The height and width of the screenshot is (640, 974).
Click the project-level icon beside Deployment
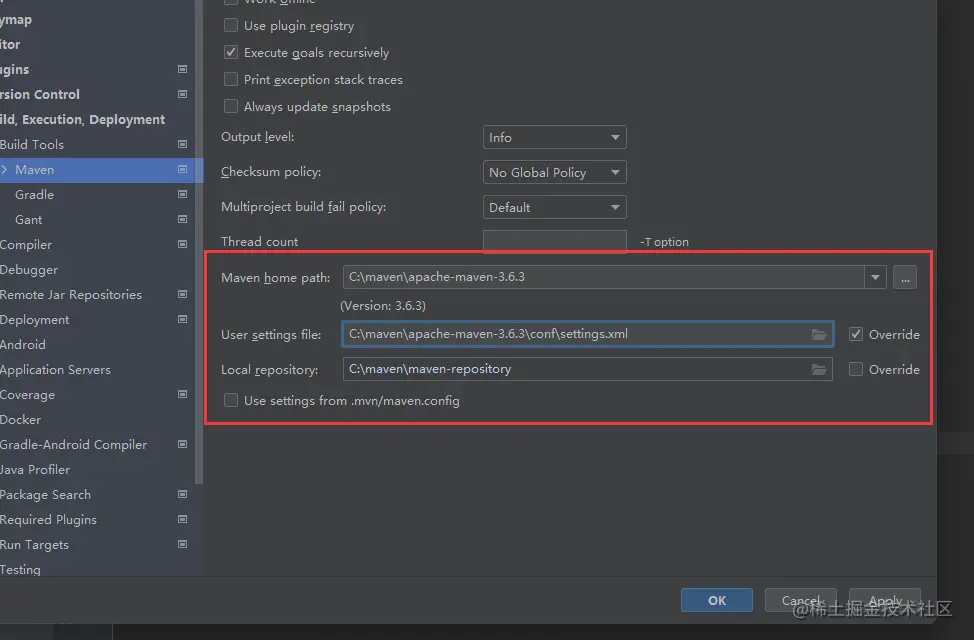click(183, 319)
